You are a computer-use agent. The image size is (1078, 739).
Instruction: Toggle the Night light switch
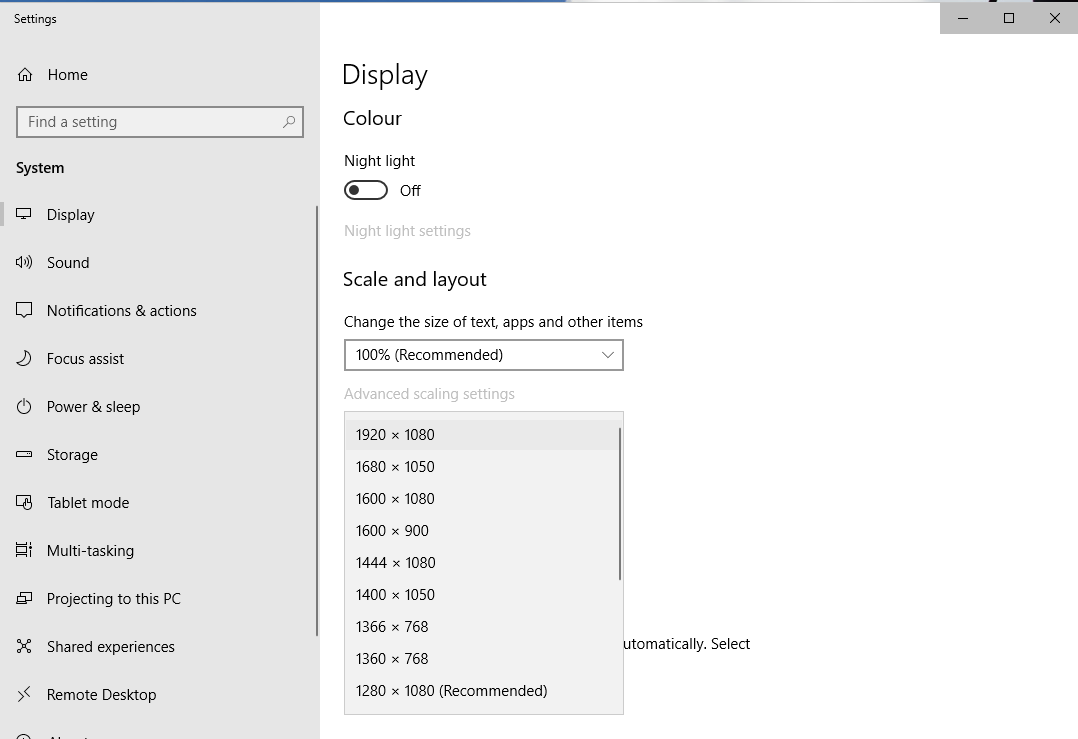click(366, 190)
